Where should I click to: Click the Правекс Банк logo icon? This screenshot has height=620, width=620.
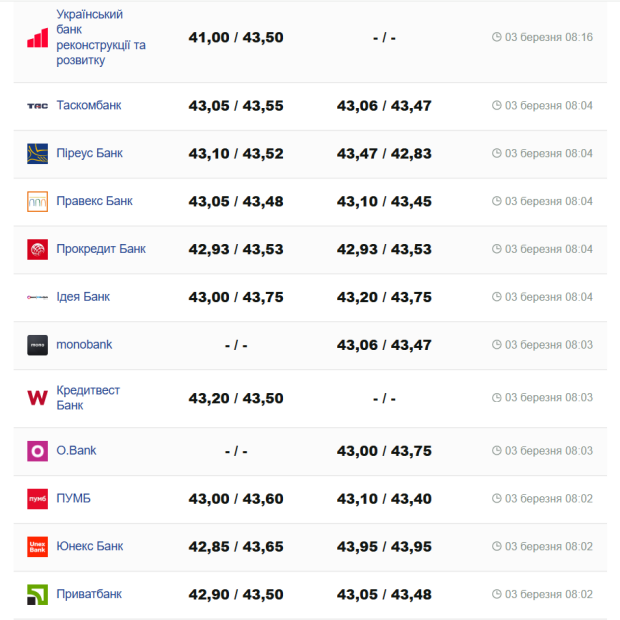pyautogui.click(x=37, y=202)
